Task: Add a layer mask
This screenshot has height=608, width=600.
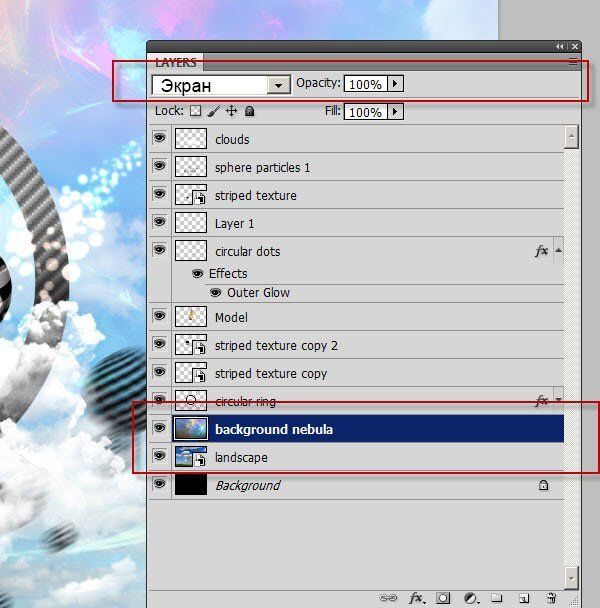Action: [x=443, y=598]
